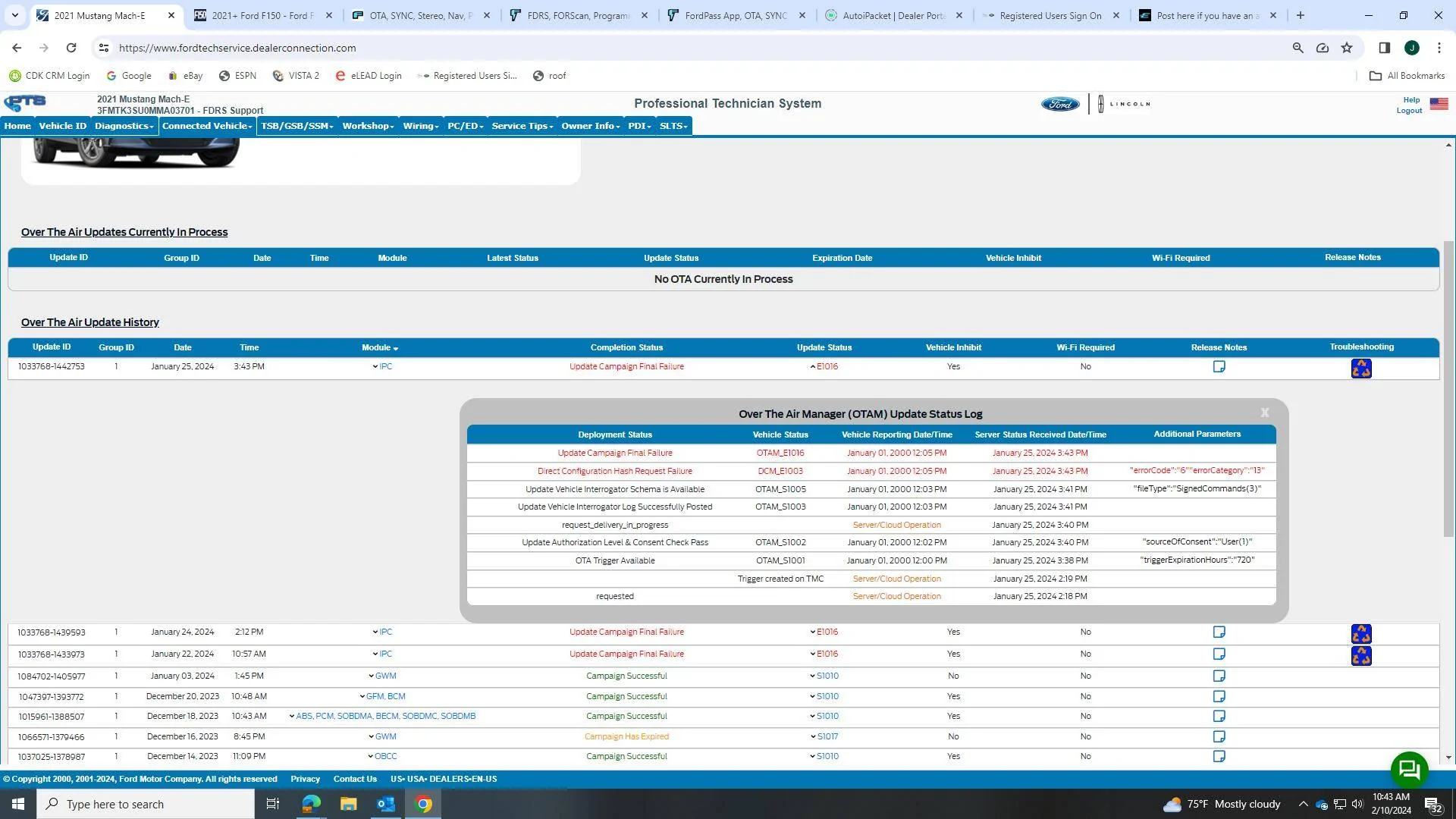Viewport: 1456px width, 819px height.
Task: Open release notes for update 1047397-1393772
Action: (x=1219, y=697)
